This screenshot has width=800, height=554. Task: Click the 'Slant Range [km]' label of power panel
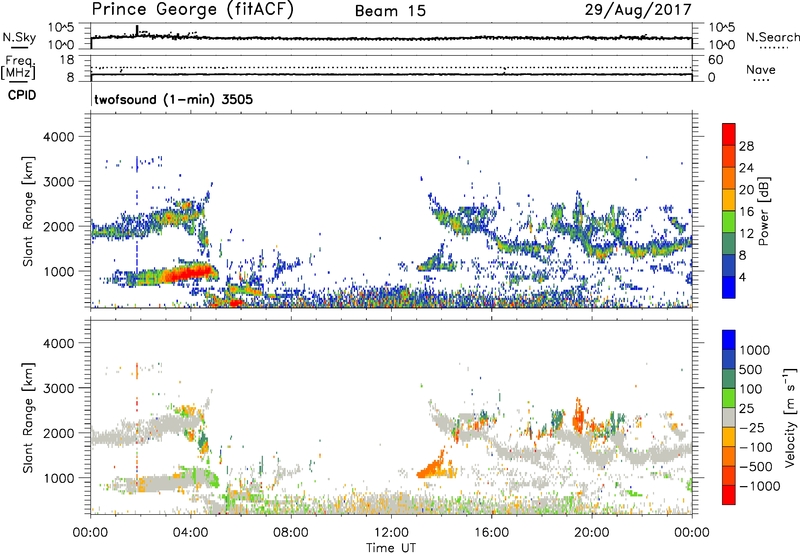(x=28, y=211)
